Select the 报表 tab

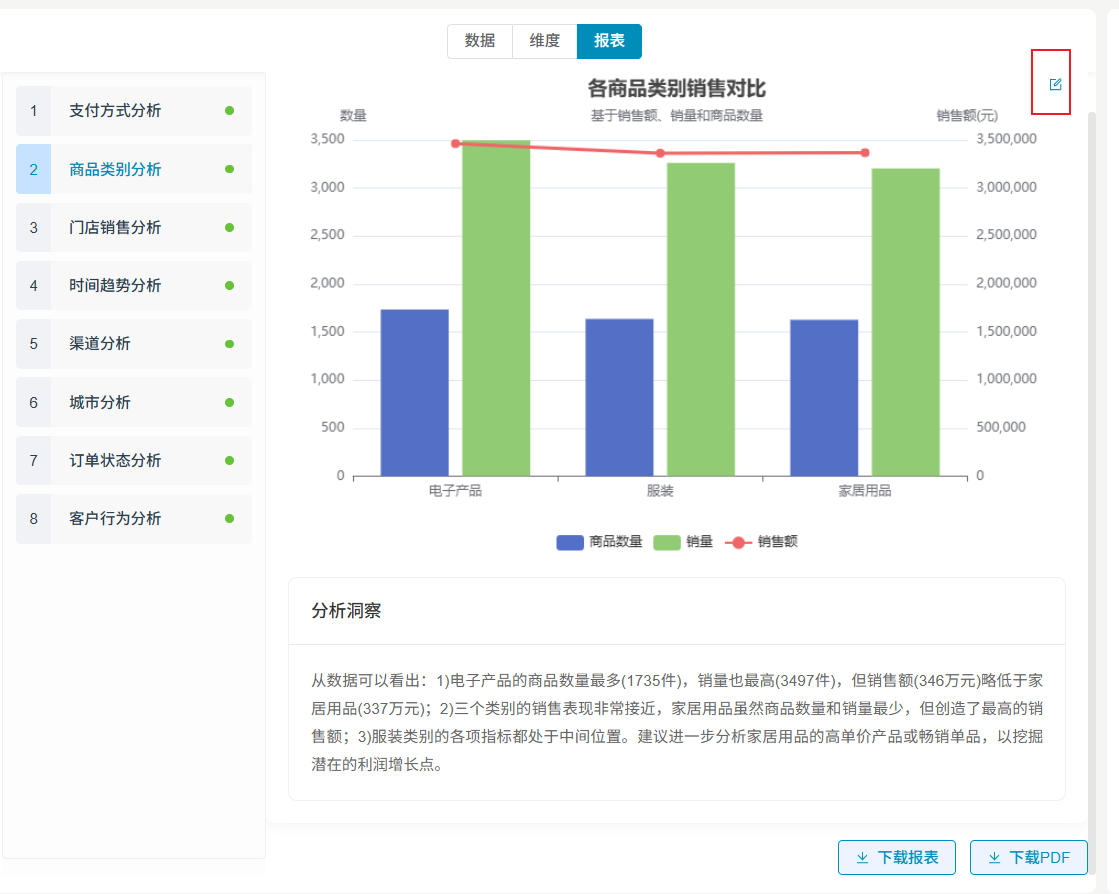pyautogui.click(x=609, y=41)
